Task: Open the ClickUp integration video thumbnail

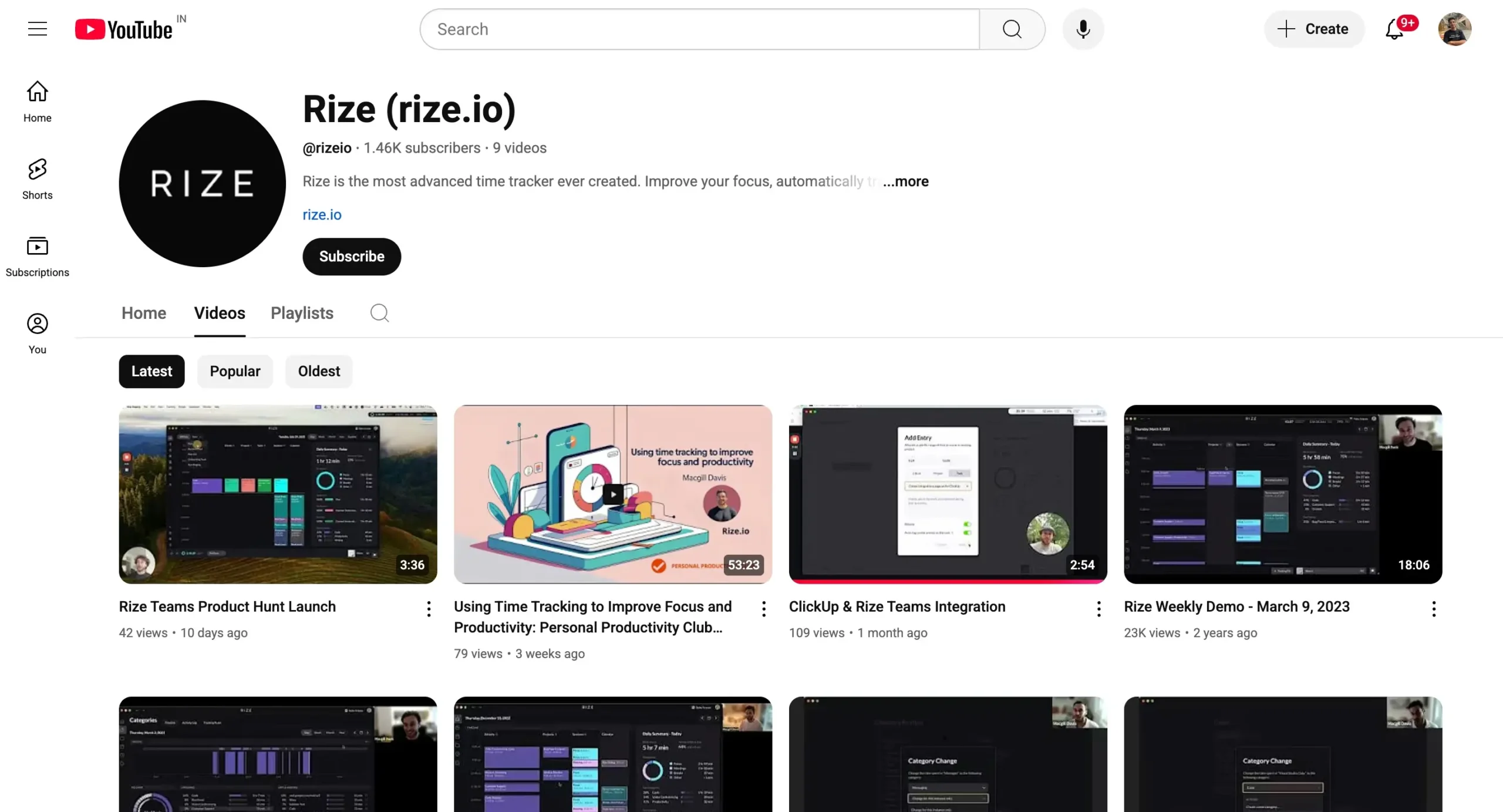Action: tap(948, 494)
